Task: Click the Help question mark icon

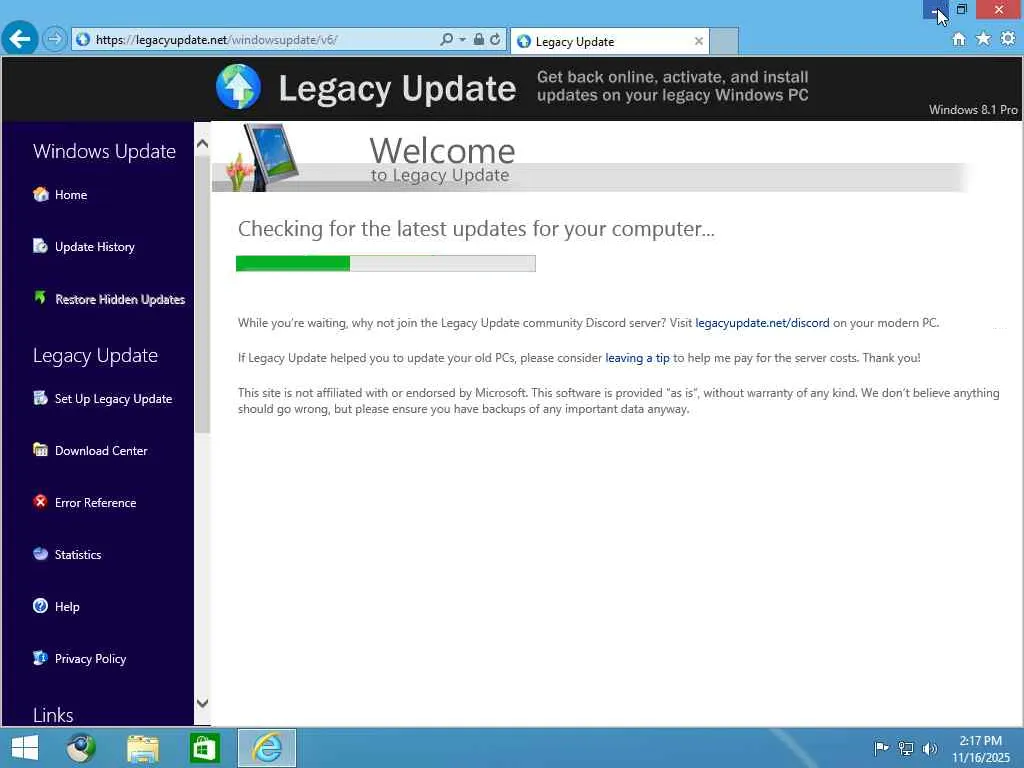Action: click(x=40, y=606)
